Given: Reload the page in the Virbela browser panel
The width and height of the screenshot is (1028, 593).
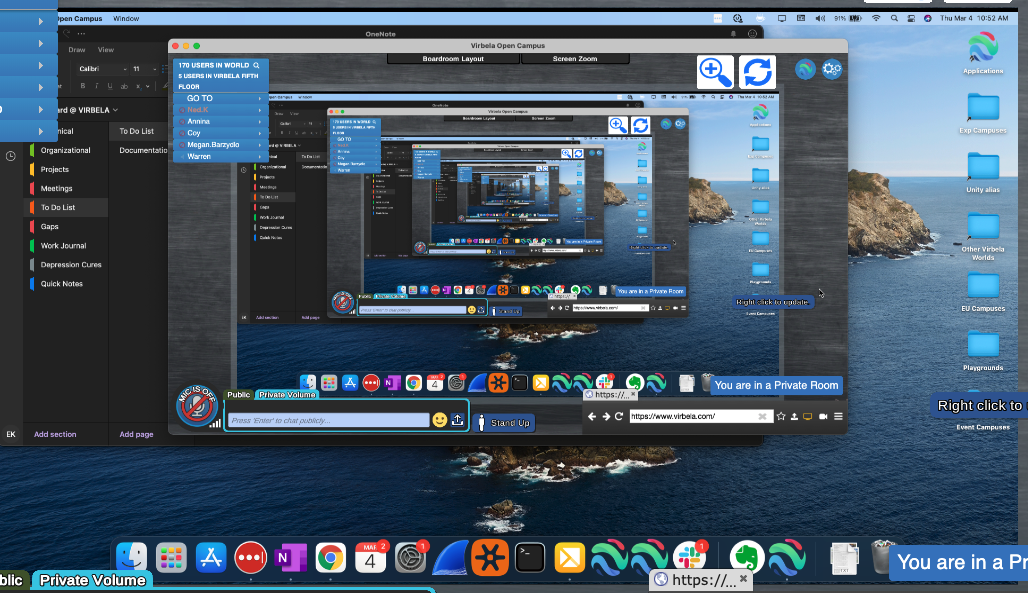Looking at the screenshot, I should coord(618,417).
